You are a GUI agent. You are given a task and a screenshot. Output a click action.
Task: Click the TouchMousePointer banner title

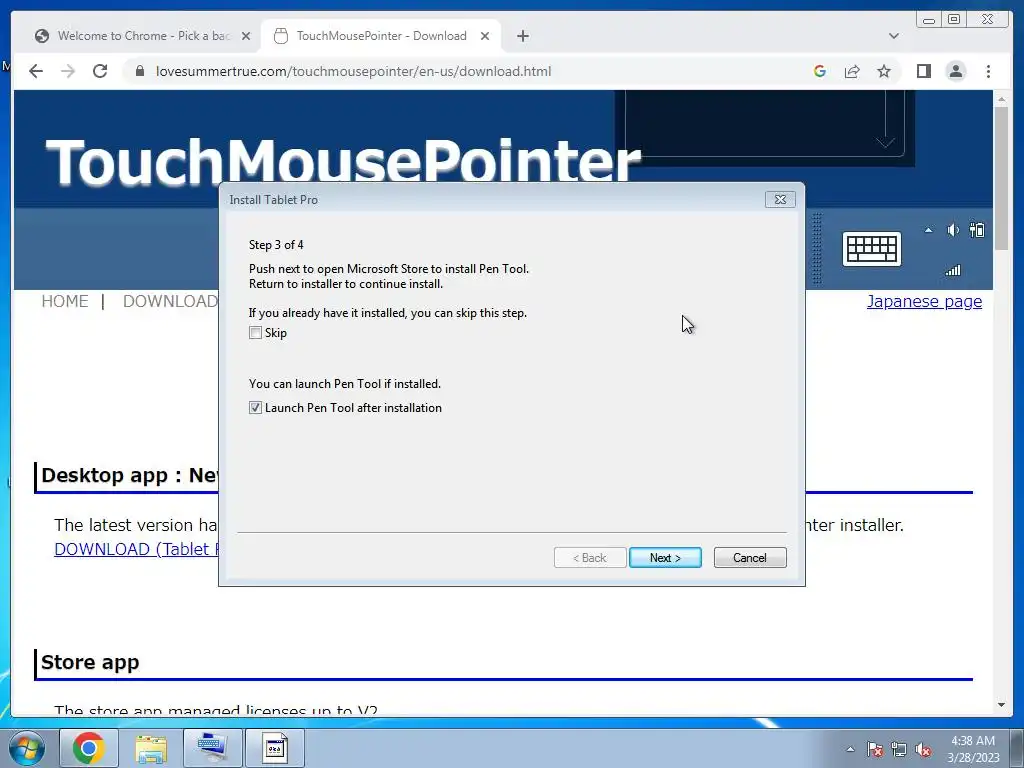[x=343, y=162]
